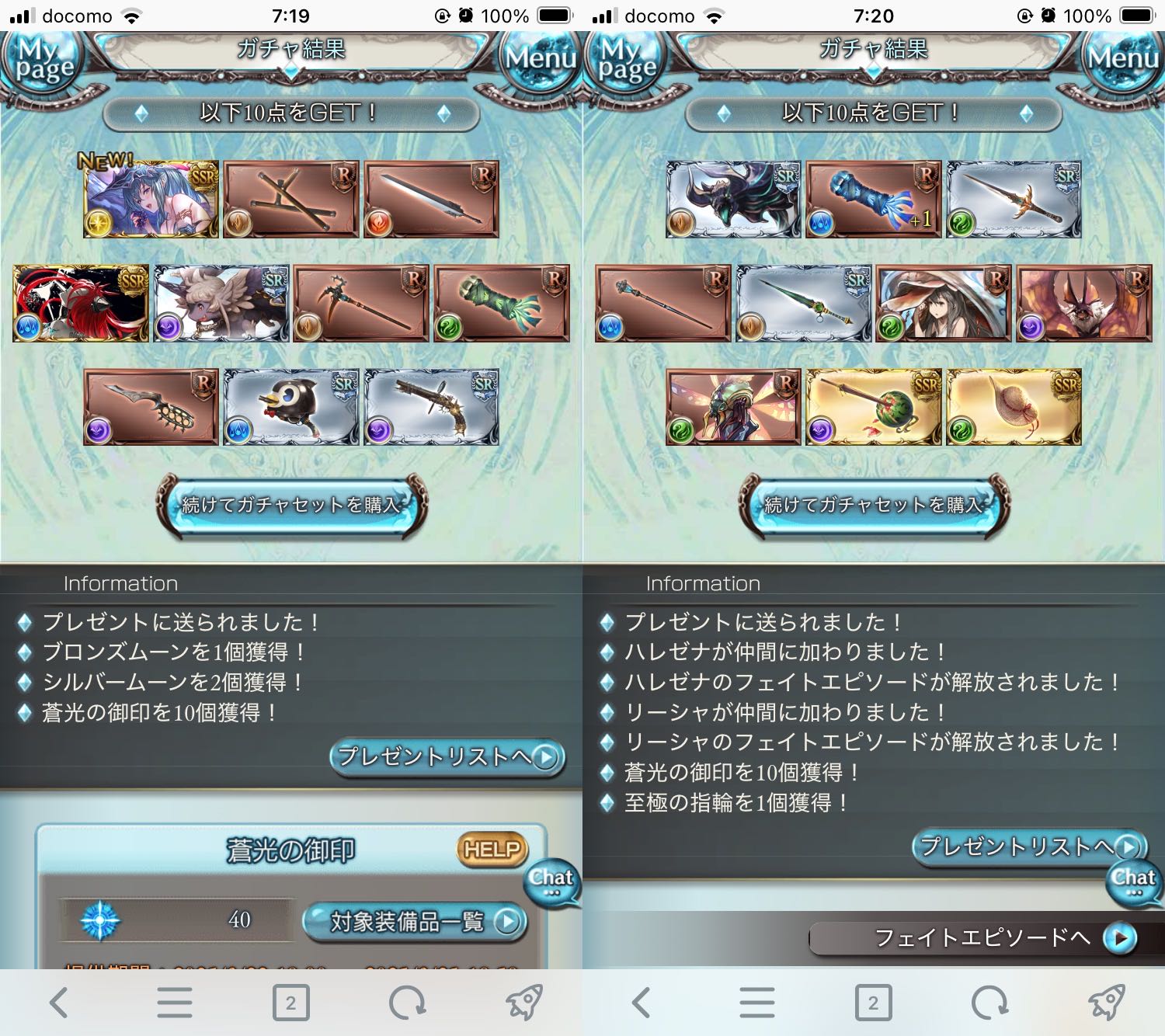This screenshot has height=1036, width=1165.
Task: Tap the Chat bubble on the right screen
Action: pos(1134,881)
